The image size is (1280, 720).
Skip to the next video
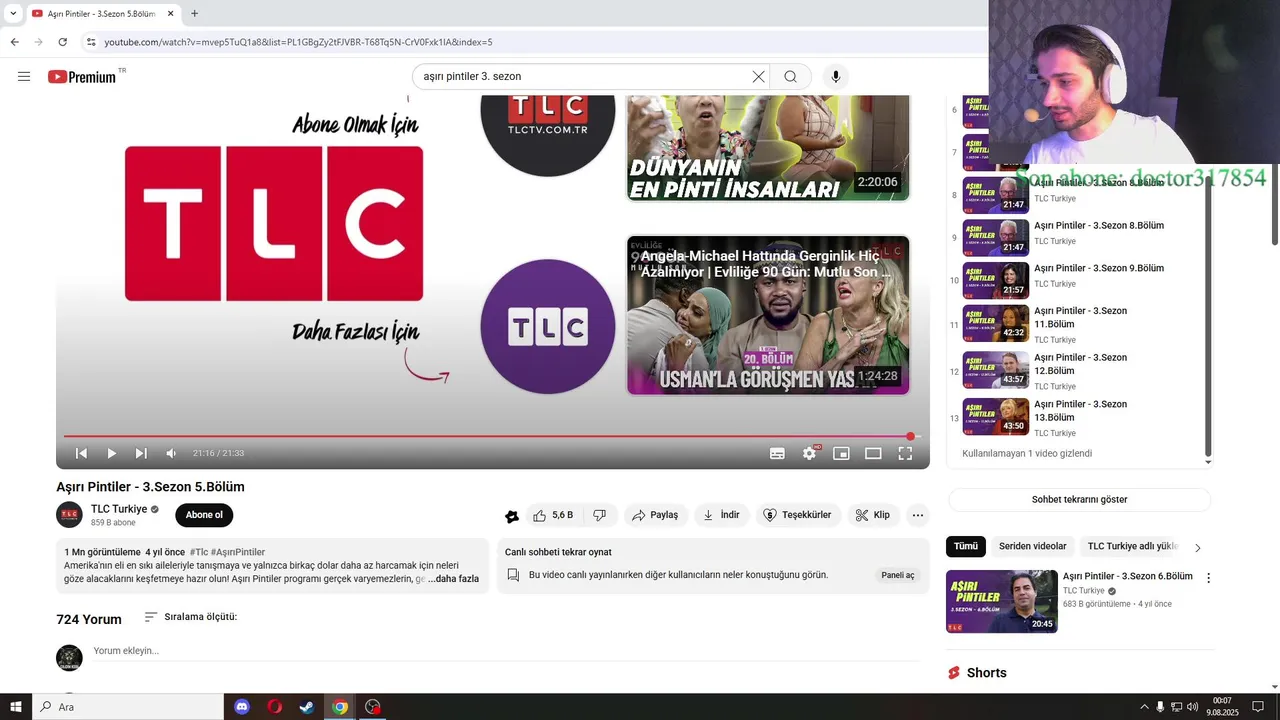(x=141, y=453)
